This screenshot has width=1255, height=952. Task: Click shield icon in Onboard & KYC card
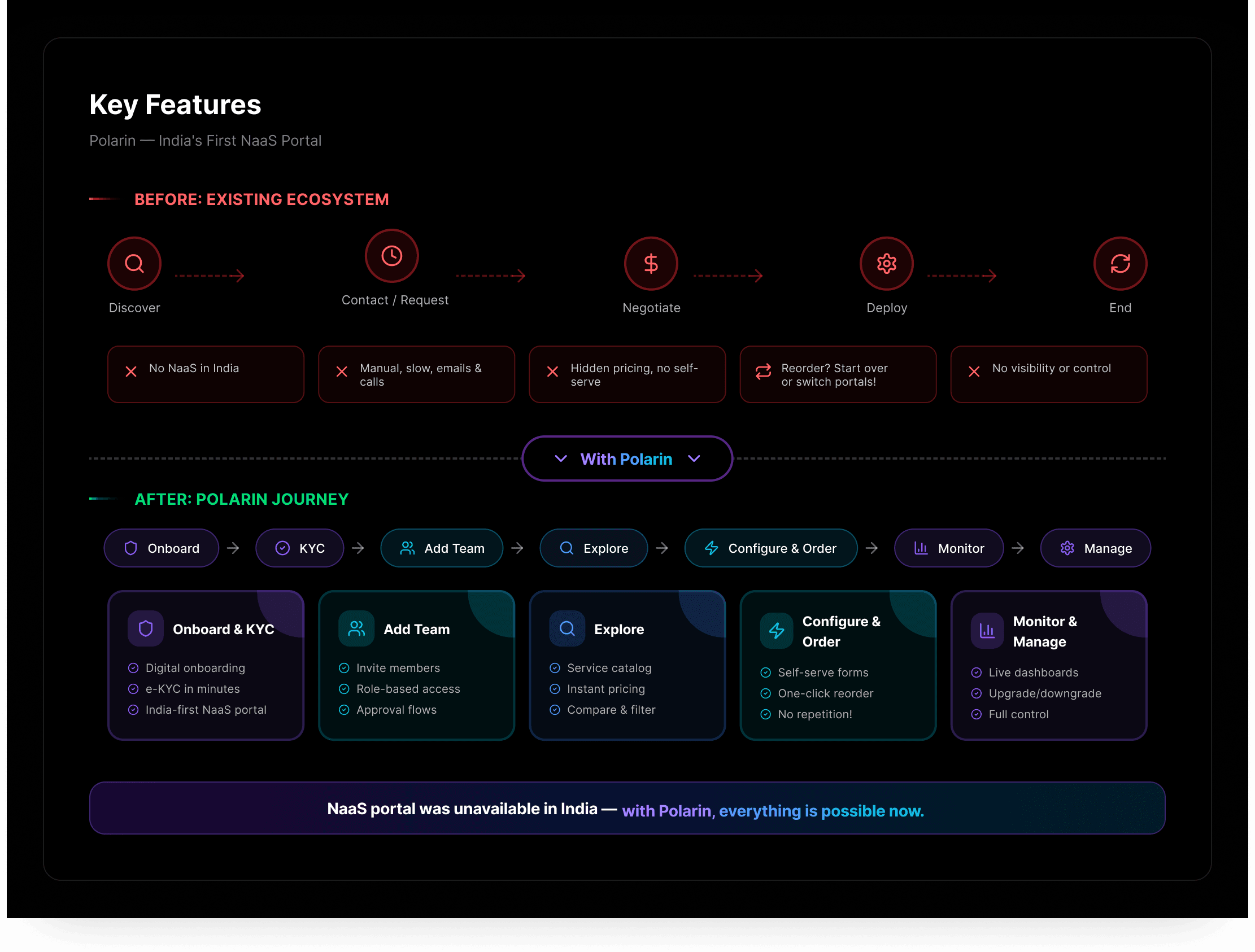[x=146, y=628]
